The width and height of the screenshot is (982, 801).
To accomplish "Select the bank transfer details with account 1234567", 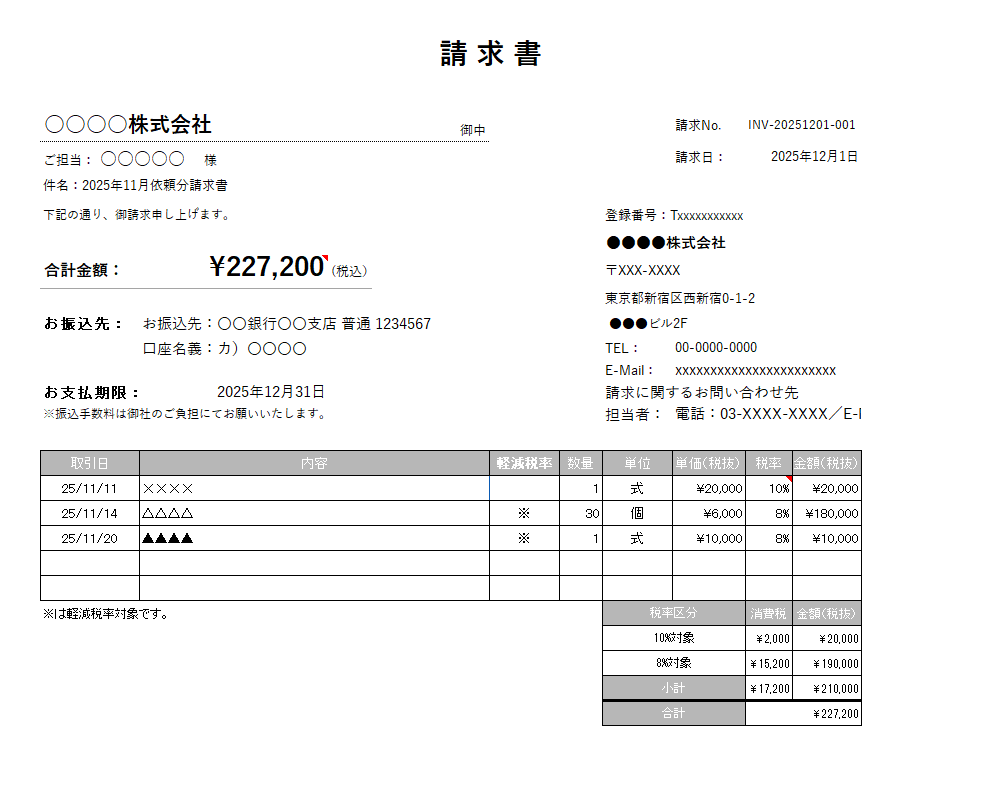I will tap(287, 324).
